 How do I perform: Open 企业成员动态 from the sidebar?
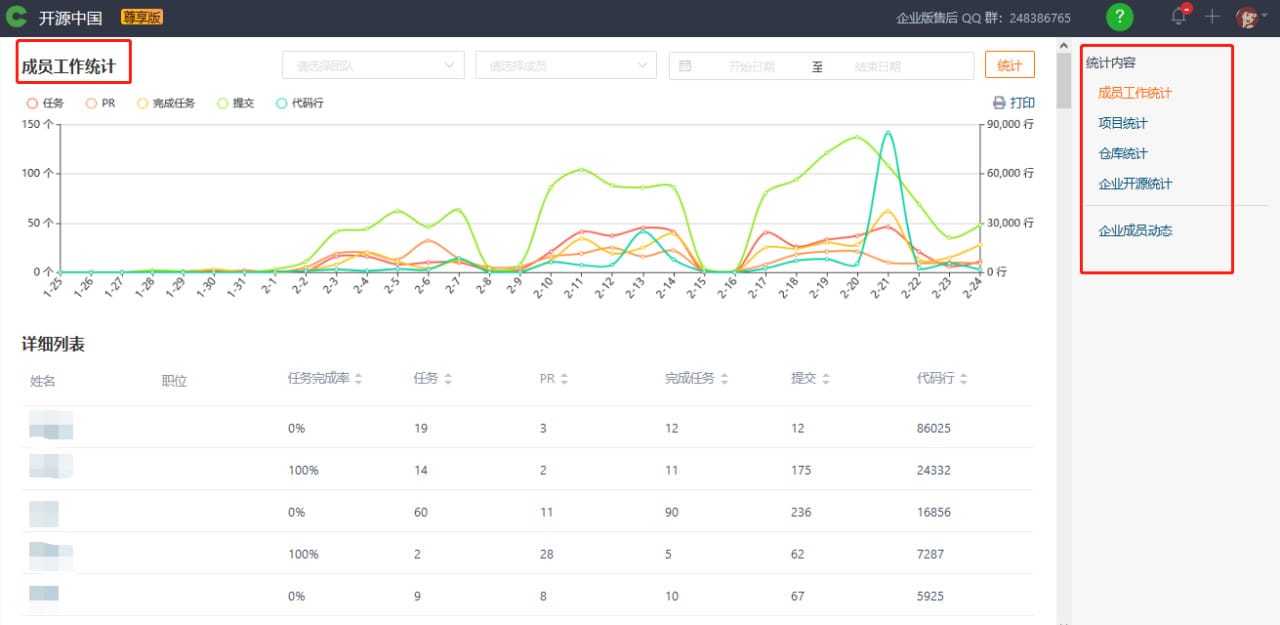(1135, 230)
